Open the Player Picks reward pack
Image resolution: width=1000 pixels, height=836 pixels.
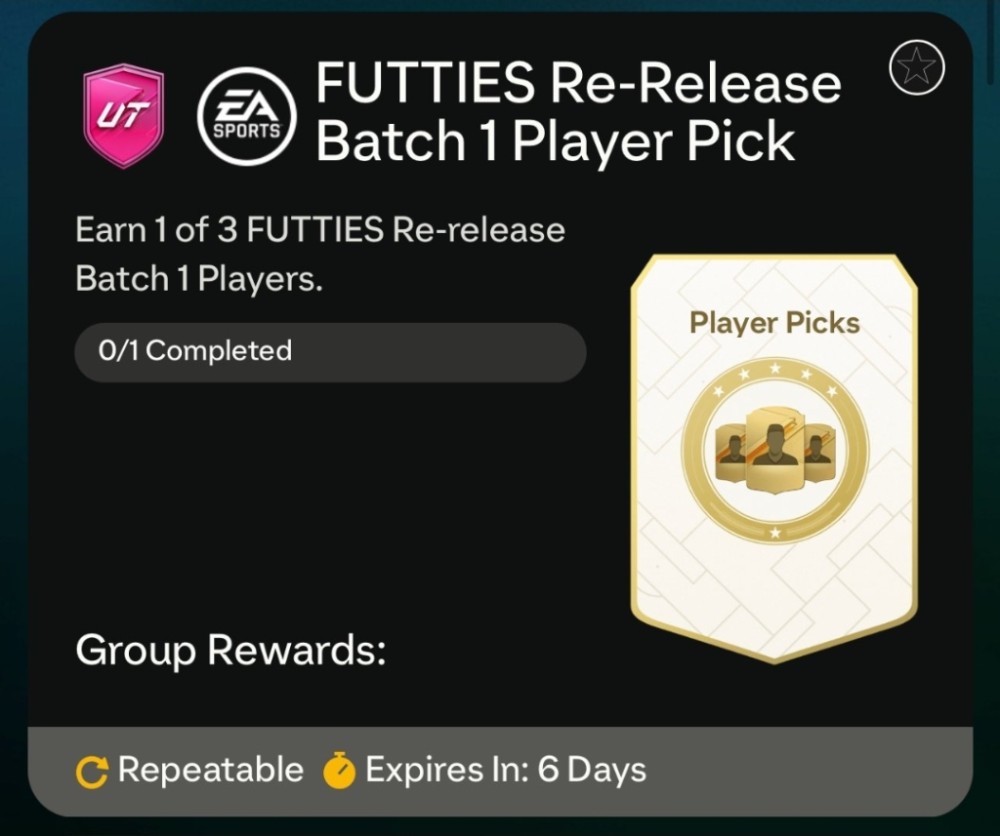774,458
